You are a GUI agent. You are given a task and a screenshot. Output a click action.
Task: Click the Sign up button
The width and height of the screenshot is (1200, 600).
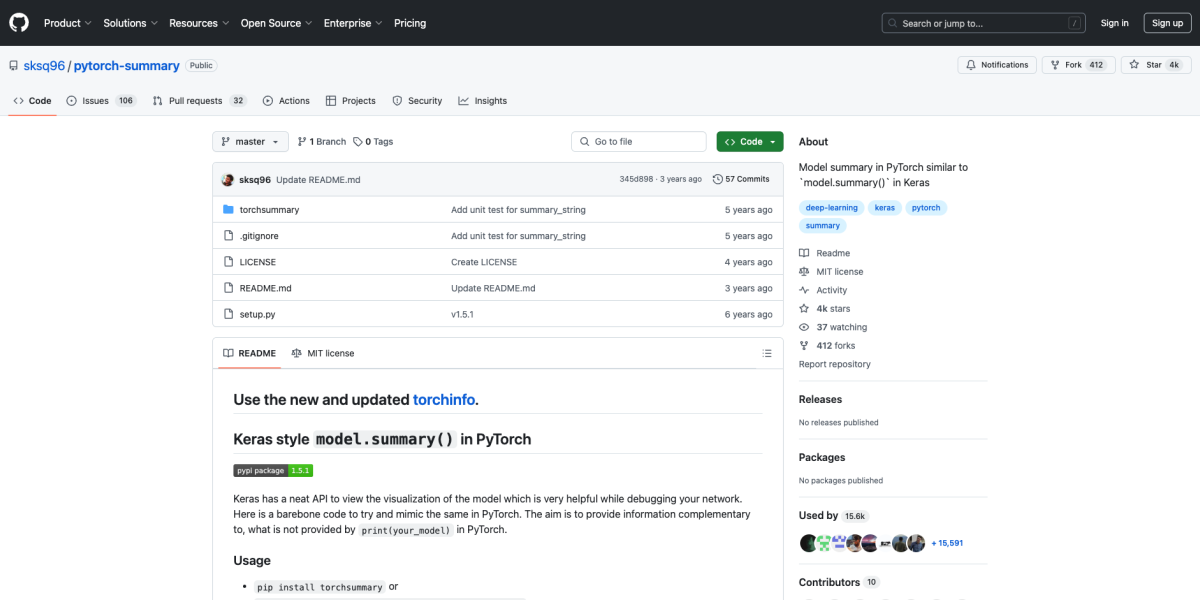pos(1167,22)
